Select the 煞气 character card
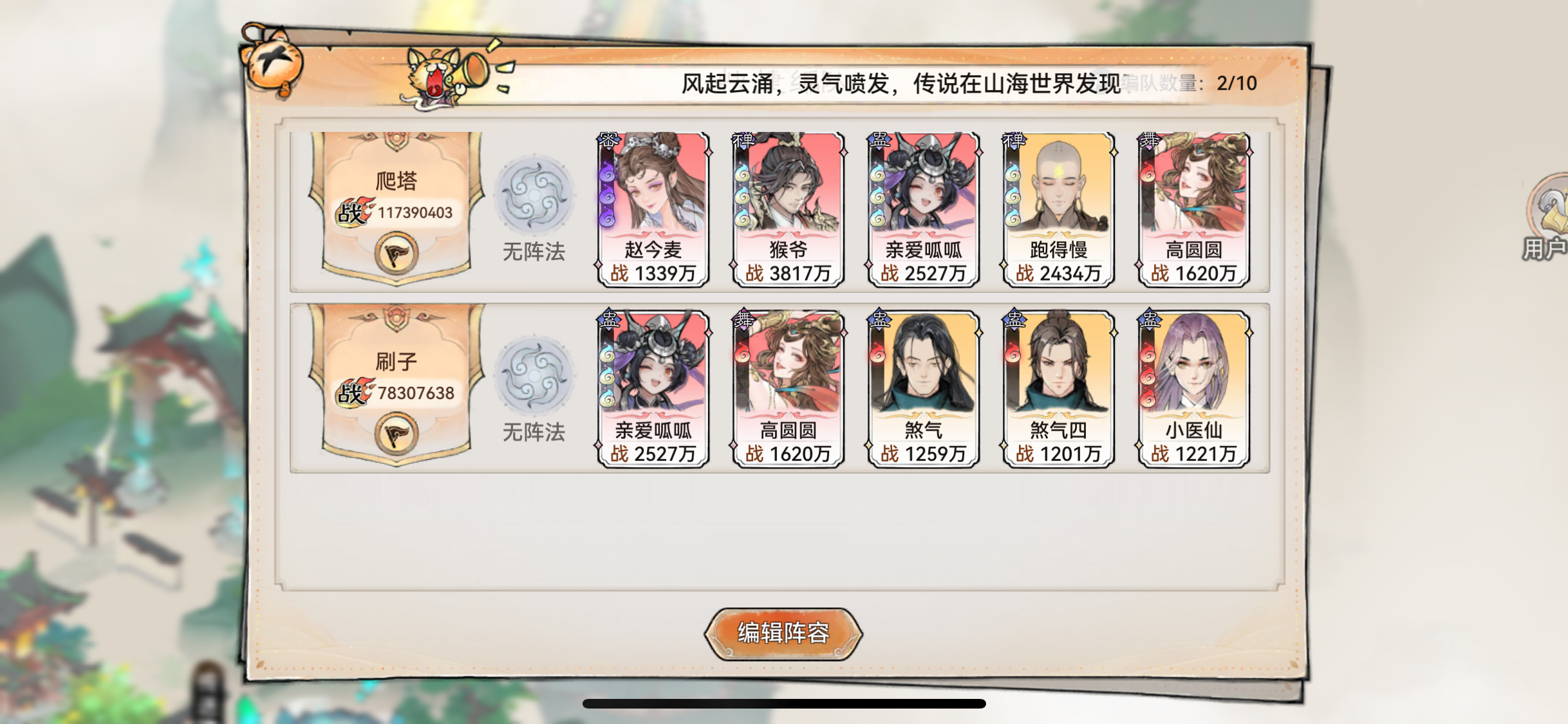Screen dimensions: 1568x724 coord(923,389)
